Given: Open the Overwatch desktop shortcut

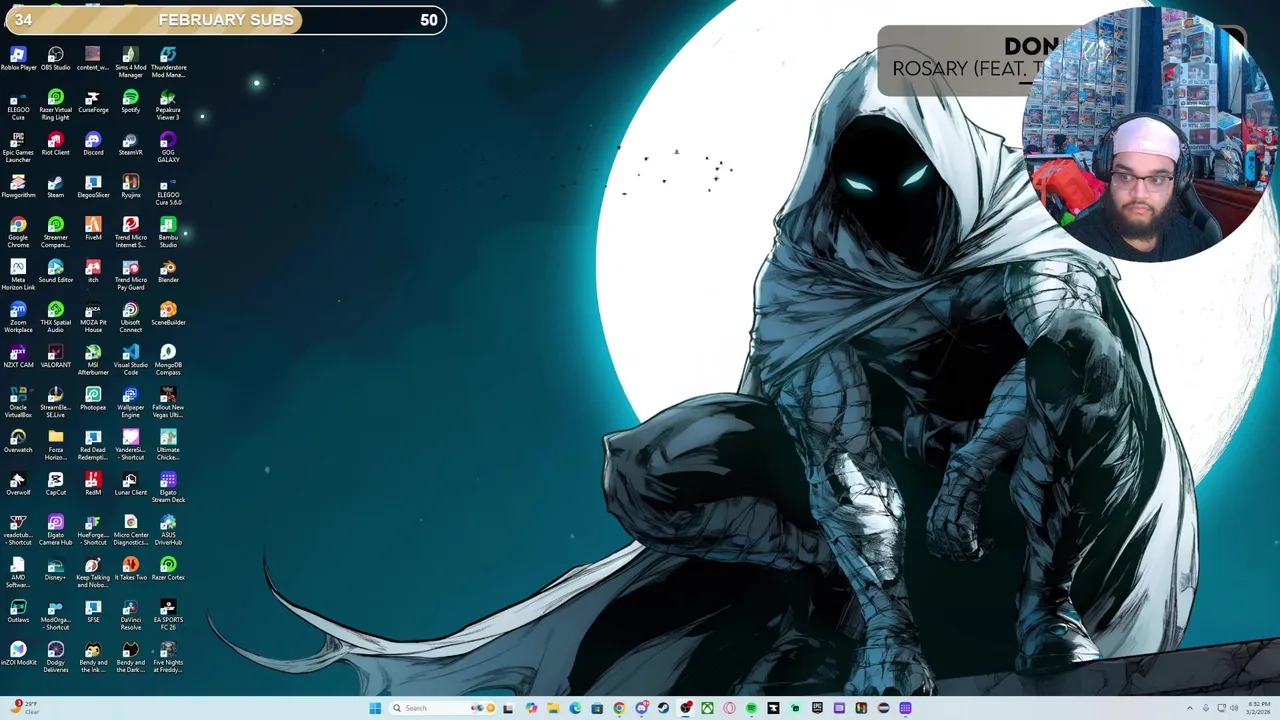Looking at the screenshot, I should [18, 442].
